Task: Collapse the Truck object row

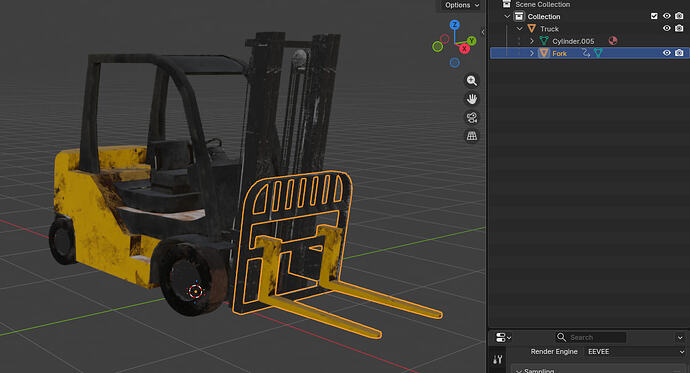Action: pos(520,29)
